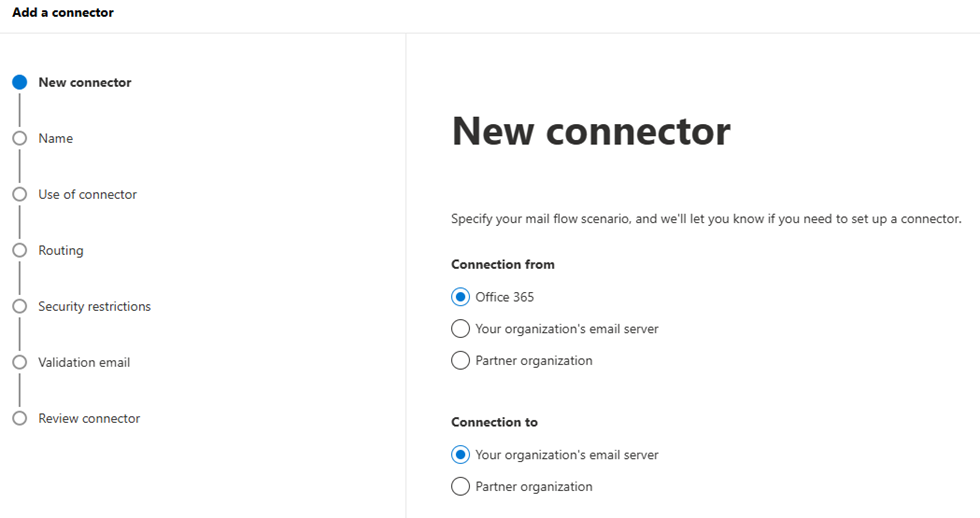This screenshot has width=980, height=518.
Task: Click the Use of connector step circle
Action: tap(19, 195)
